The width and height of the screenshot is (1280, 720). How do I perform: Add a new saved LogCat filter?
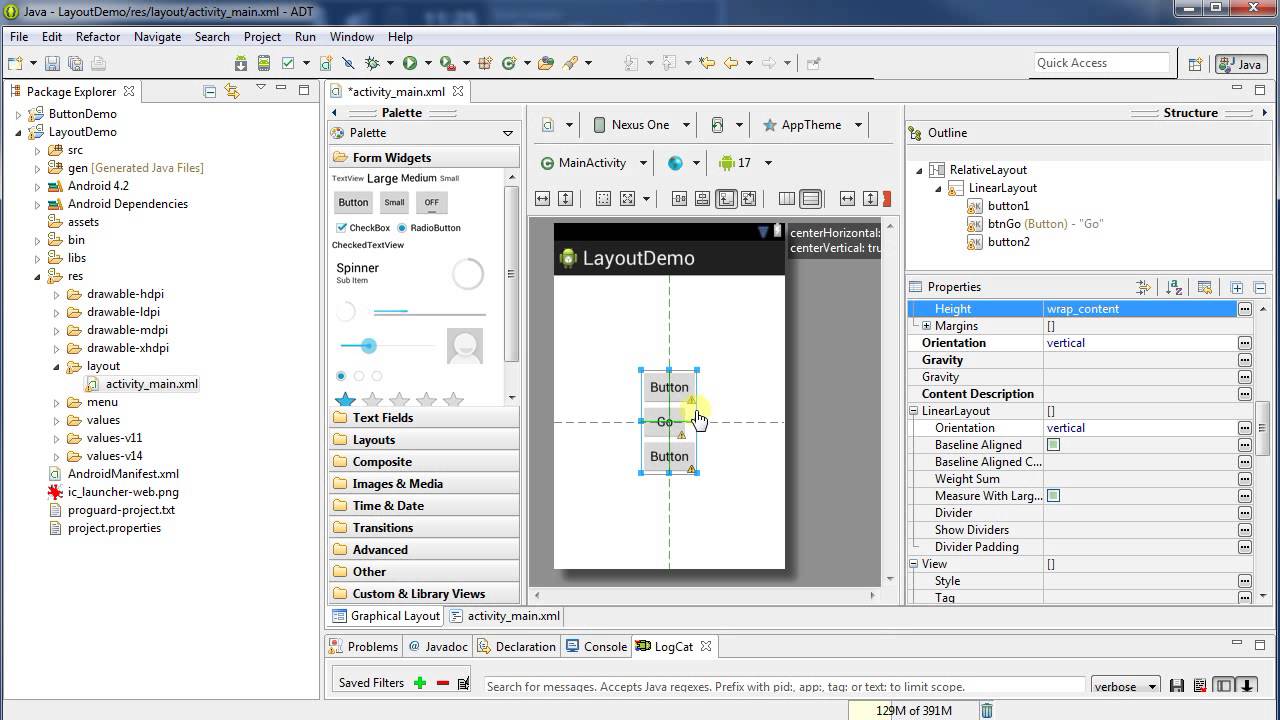click(420, 683)
